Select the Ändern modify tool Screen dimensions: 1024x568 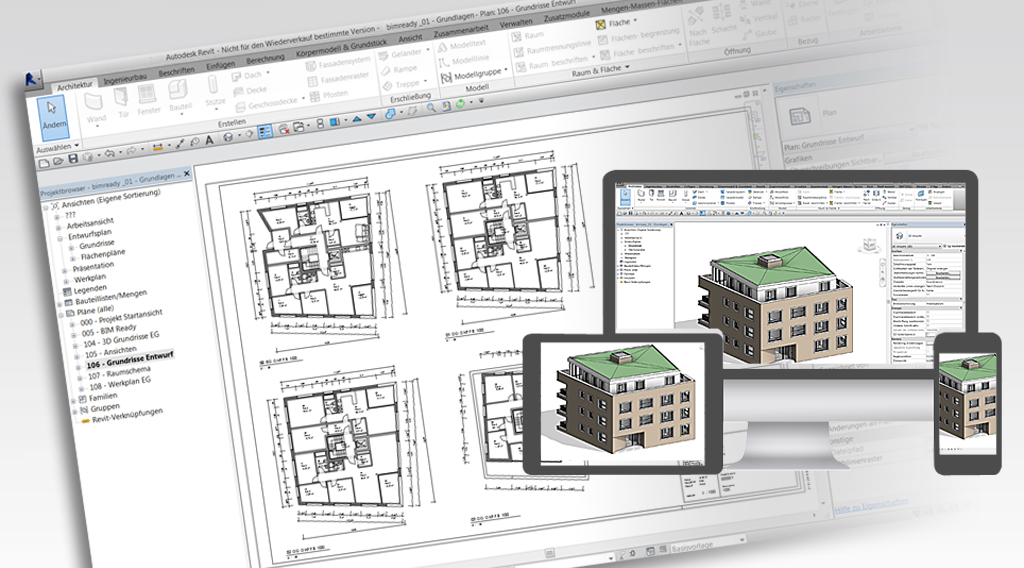[x=52, y=121]
